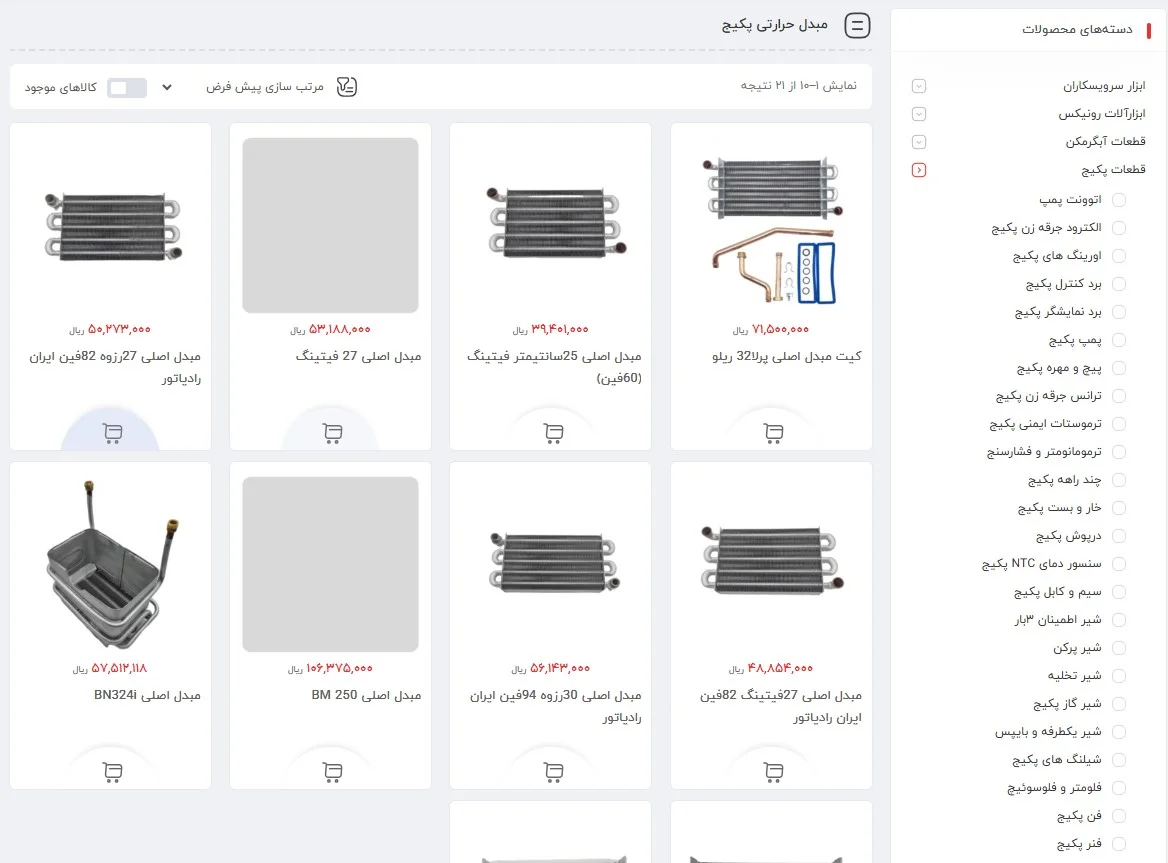Add کیت مبدل اصلی پرلا32 to cart
This screenshot has width=1168, height=863.
tap(773, 433)
